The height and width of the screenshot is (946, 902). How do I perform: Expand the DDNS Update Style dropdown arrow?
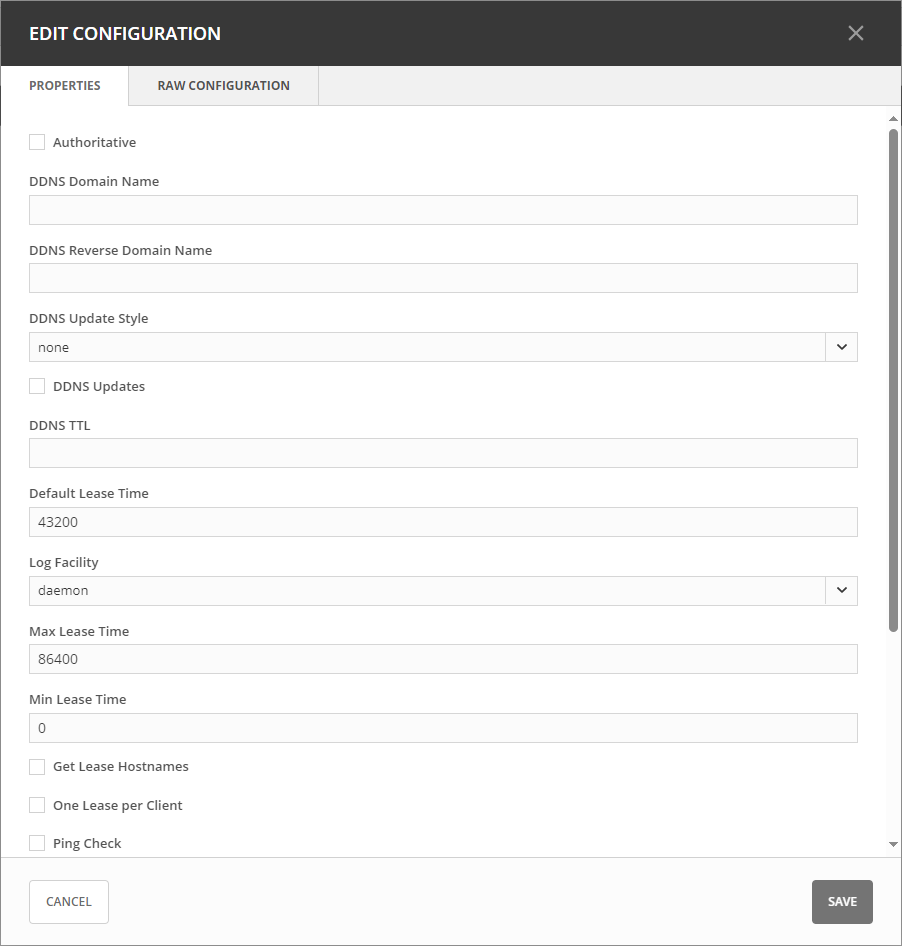[841, 347]
